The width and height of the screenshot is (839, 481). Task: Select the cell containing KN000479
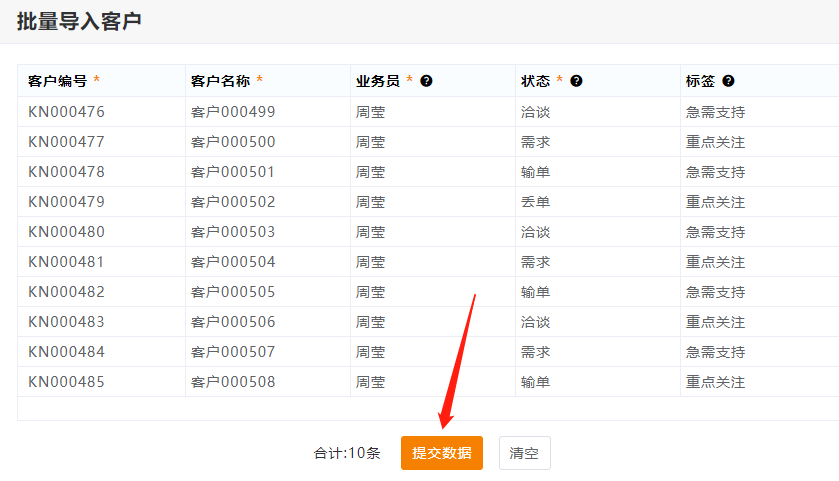[66, 202]
